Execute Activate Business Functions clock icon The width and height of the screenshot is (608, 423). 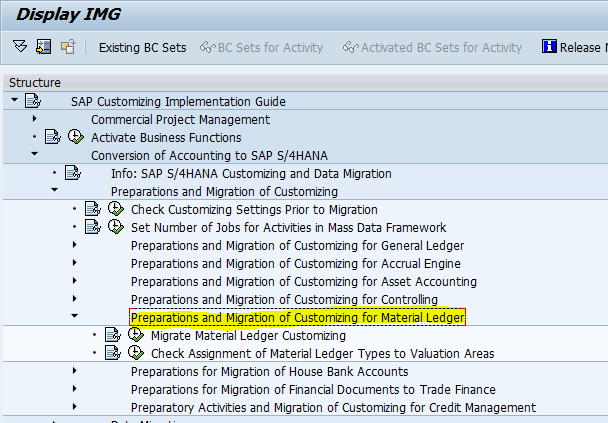tap(75, 137)
